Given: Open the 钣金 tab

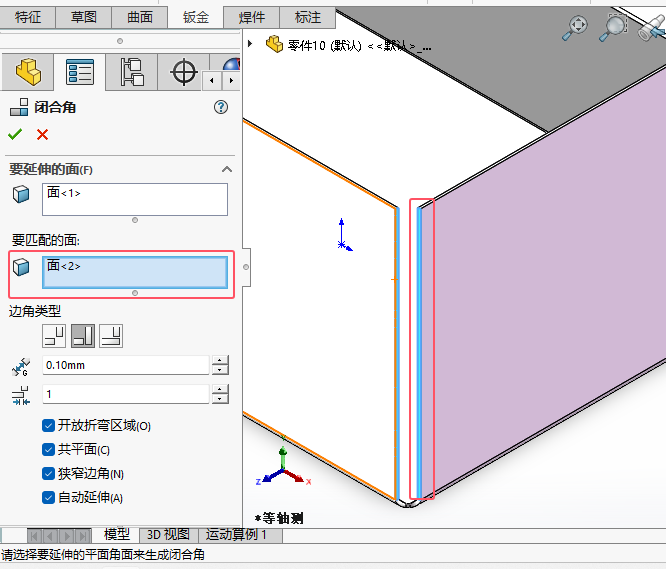Looking at the screenshot, I should tap(196, 17).
